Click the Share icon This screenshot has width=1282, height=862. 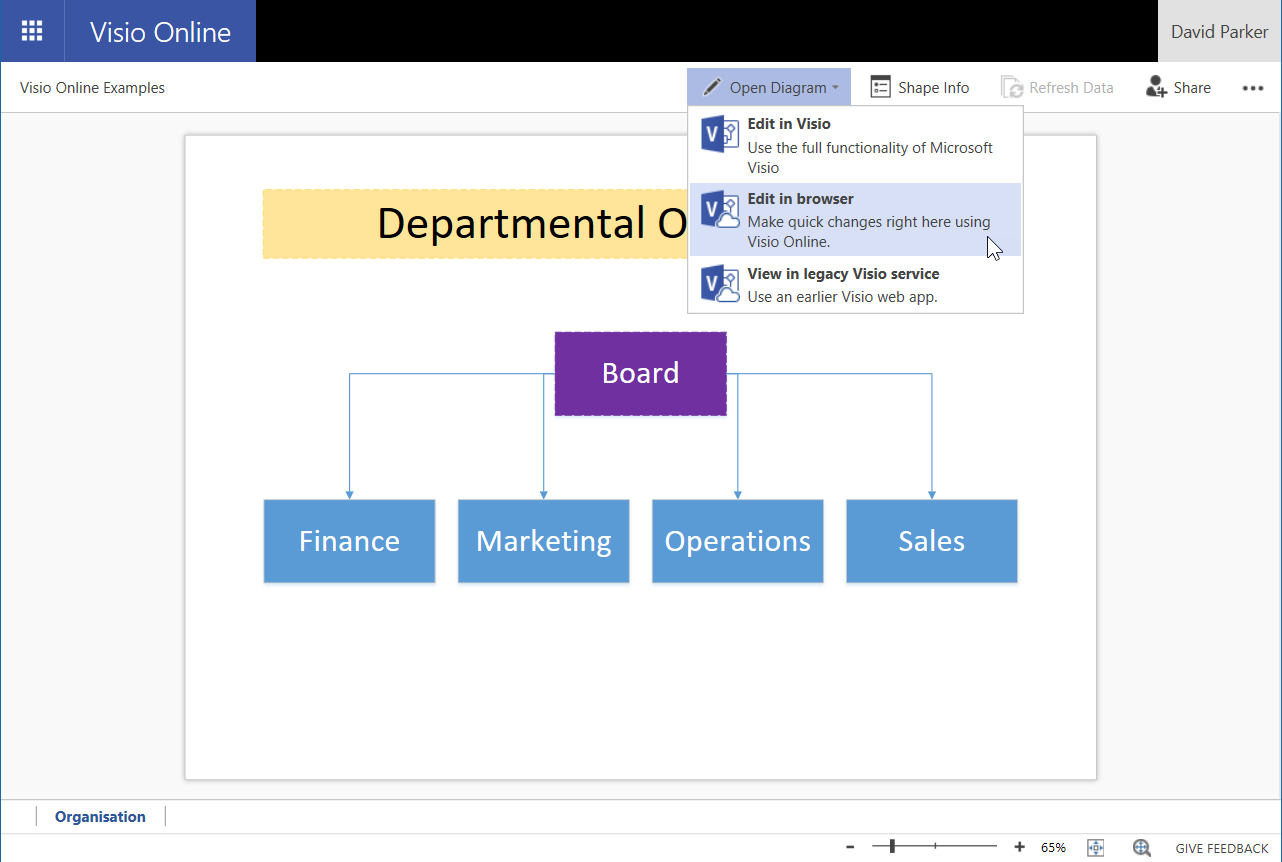coord(1177,87)
